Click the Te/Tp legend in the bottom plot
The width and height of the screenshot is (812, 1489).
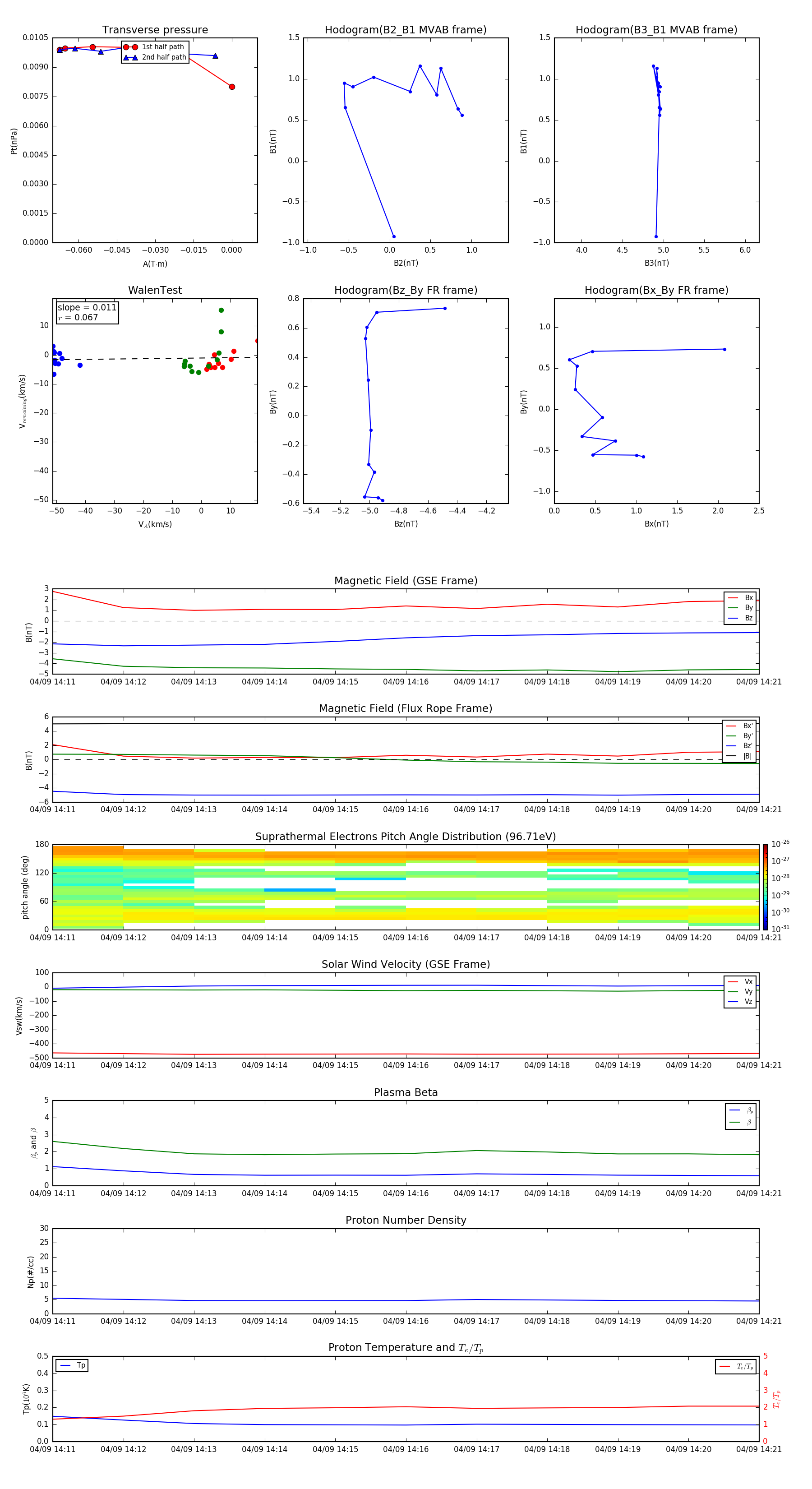736,1366
